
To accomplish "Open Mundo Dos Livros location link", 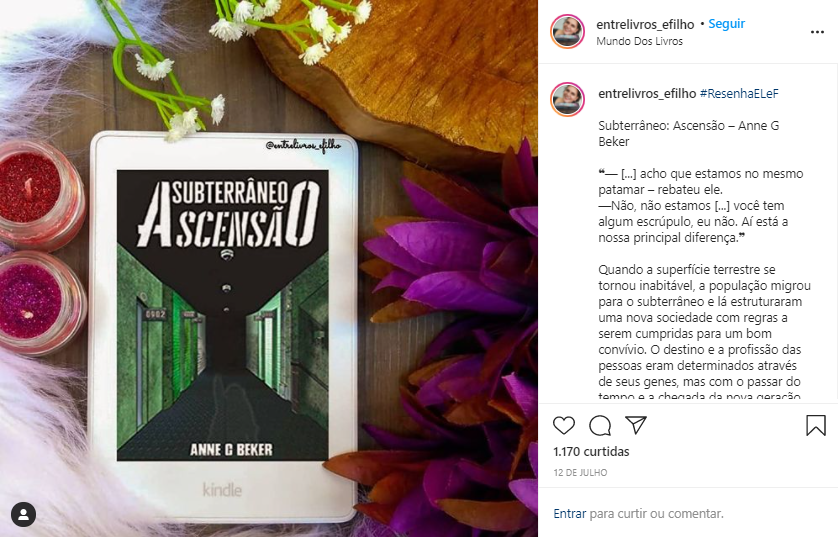I will click(639, 41).
